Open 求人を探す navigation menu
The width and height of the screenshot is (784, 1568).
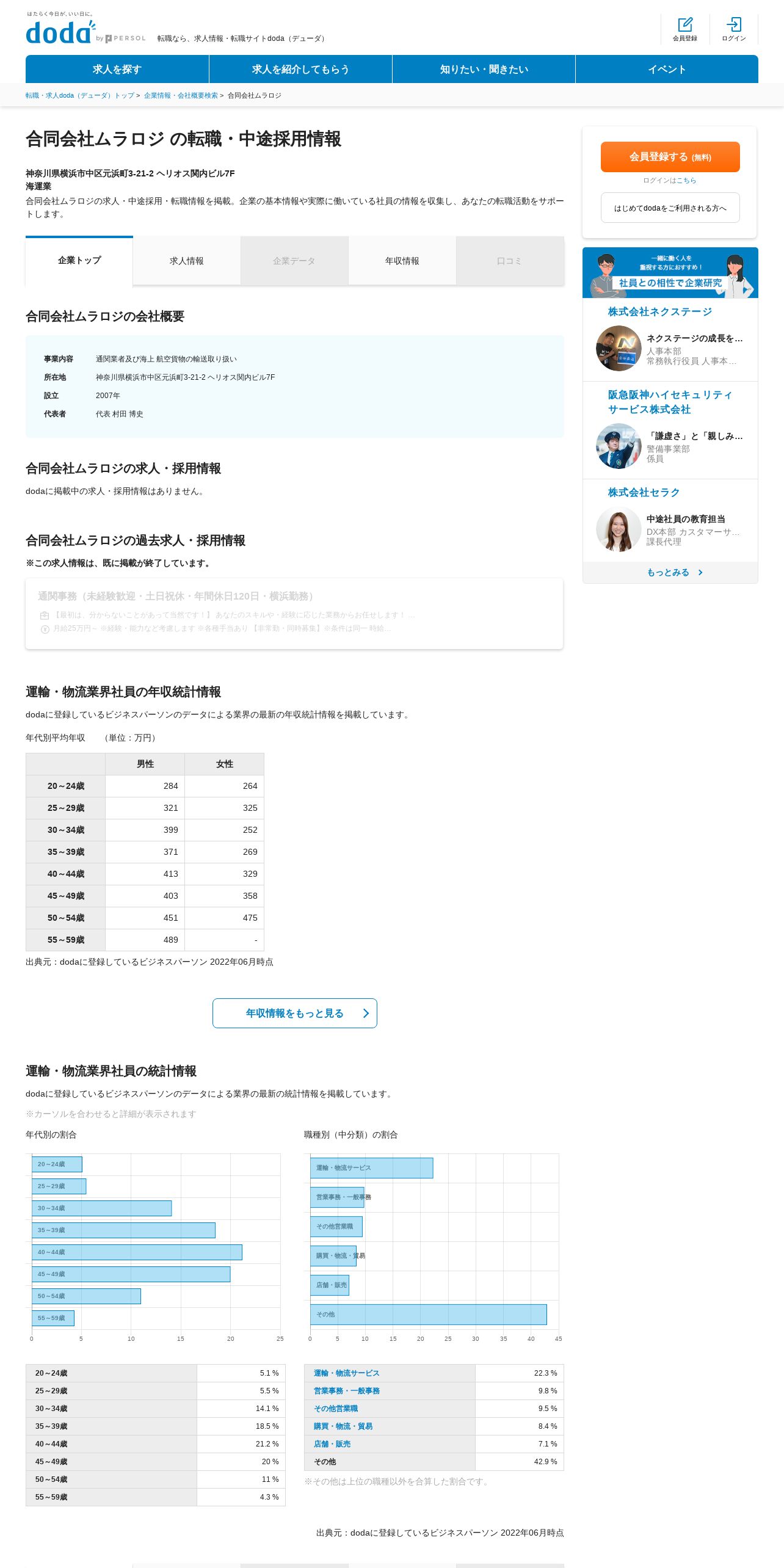[117, 69]
